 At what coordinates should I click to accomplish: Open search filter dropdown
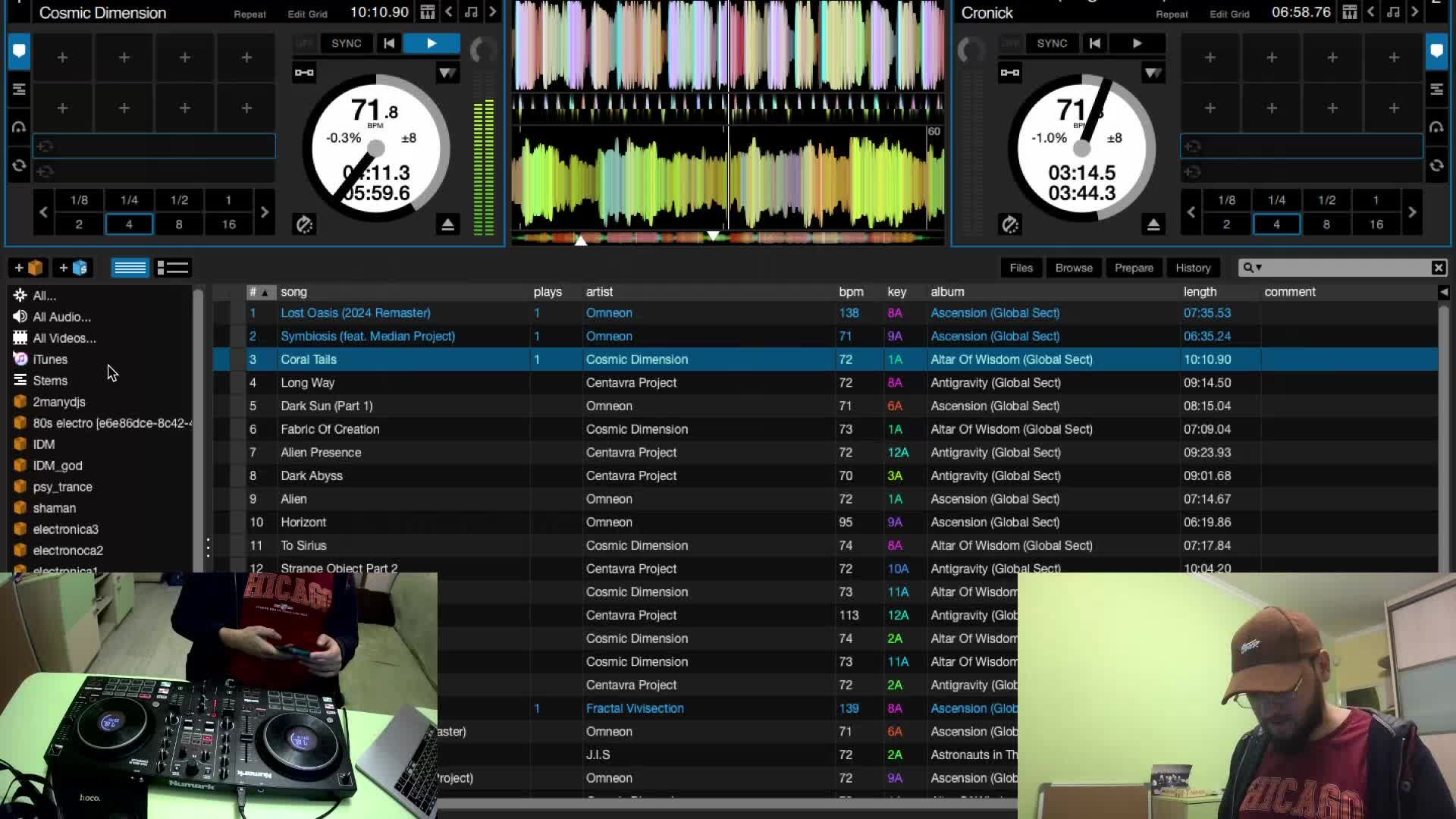(1252, 268)
